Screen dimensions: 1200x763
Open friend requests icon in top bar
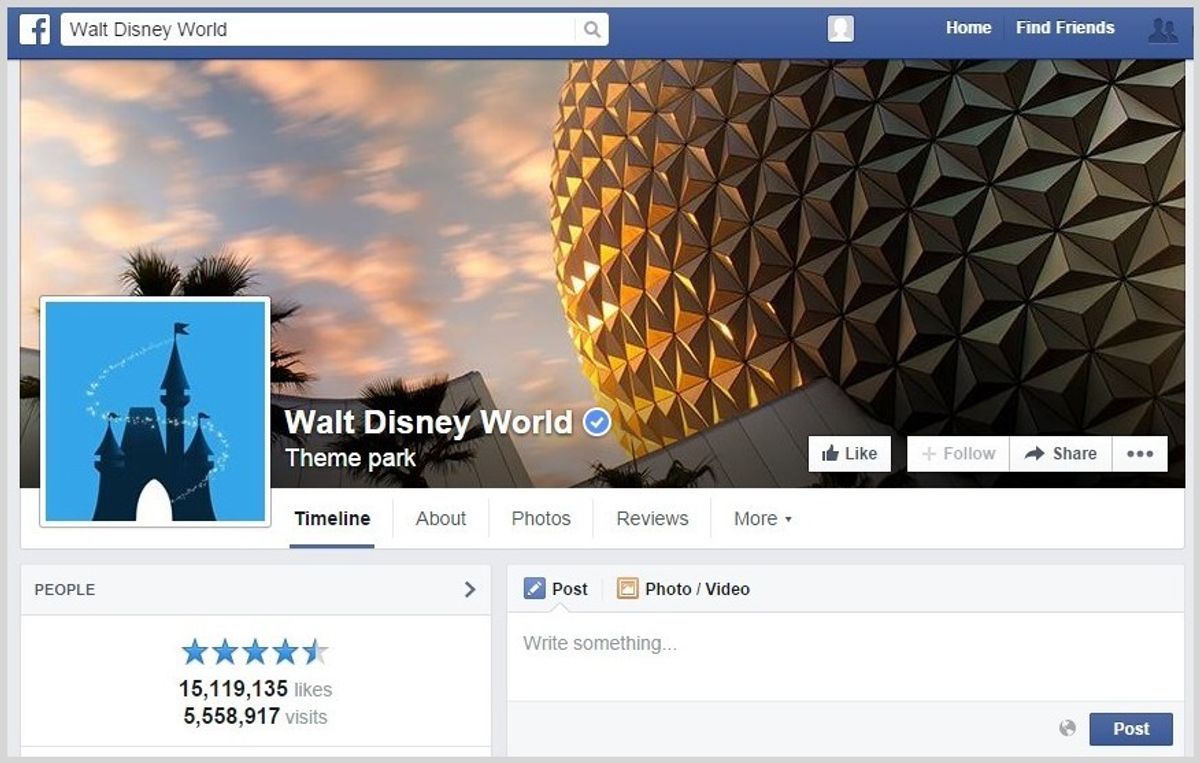click(x=1162, y=29)
